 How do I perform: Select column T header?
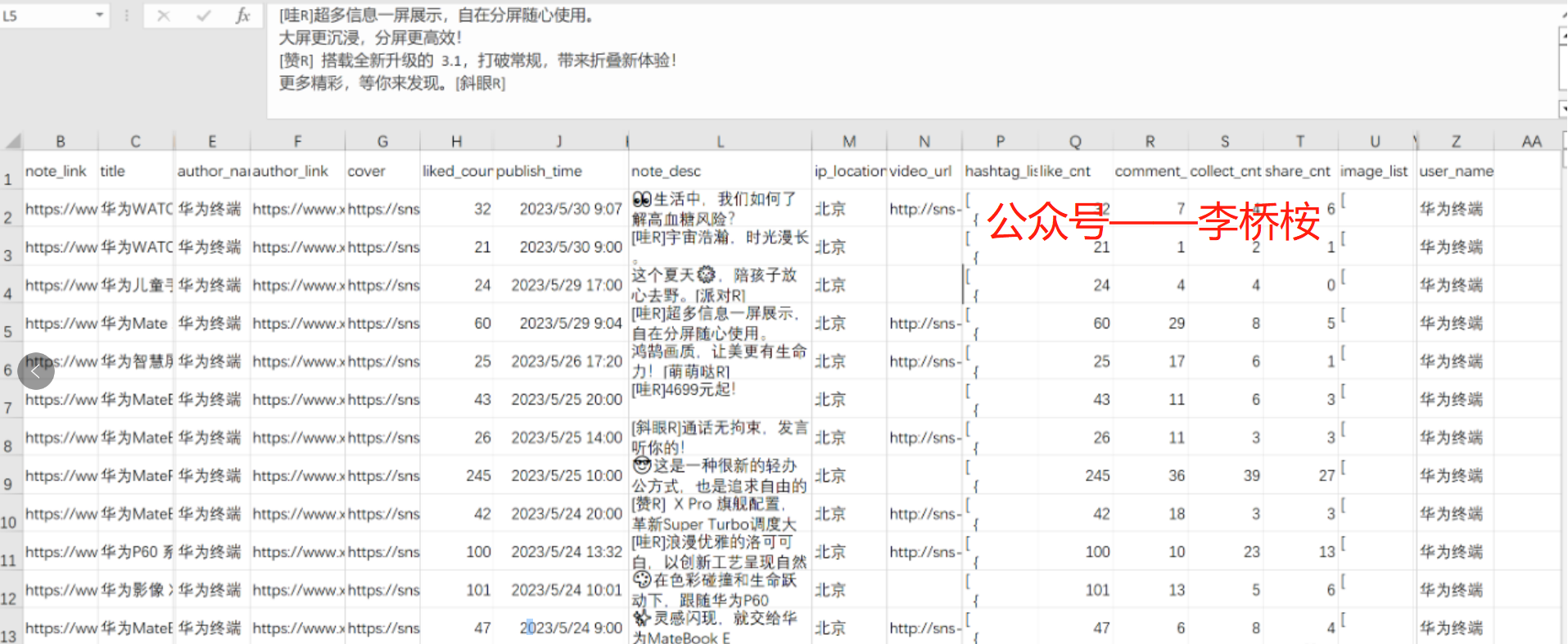click(1300, 141)
